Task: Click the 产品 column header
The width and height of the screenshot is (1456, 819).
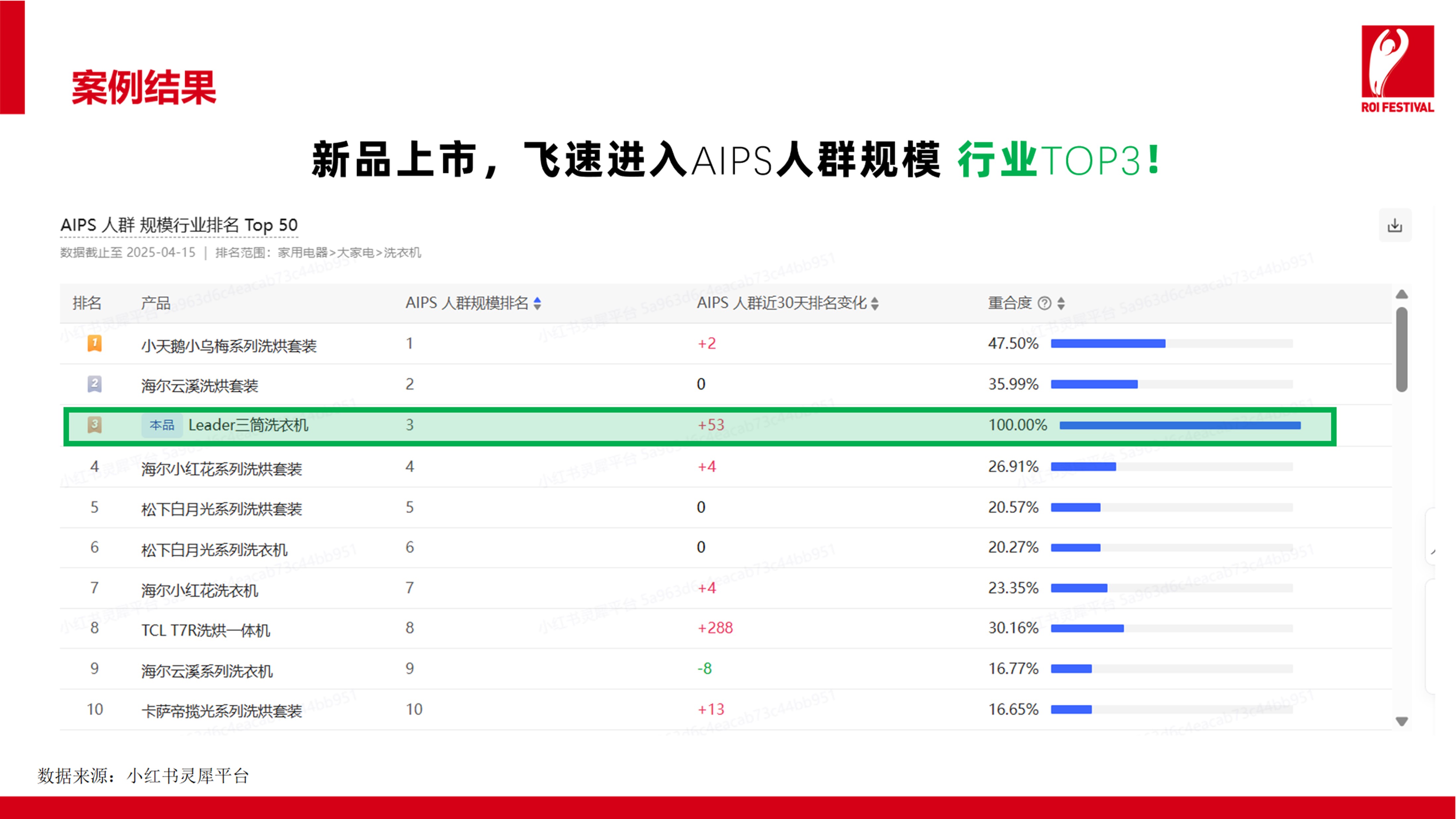Action: (155, 304)
